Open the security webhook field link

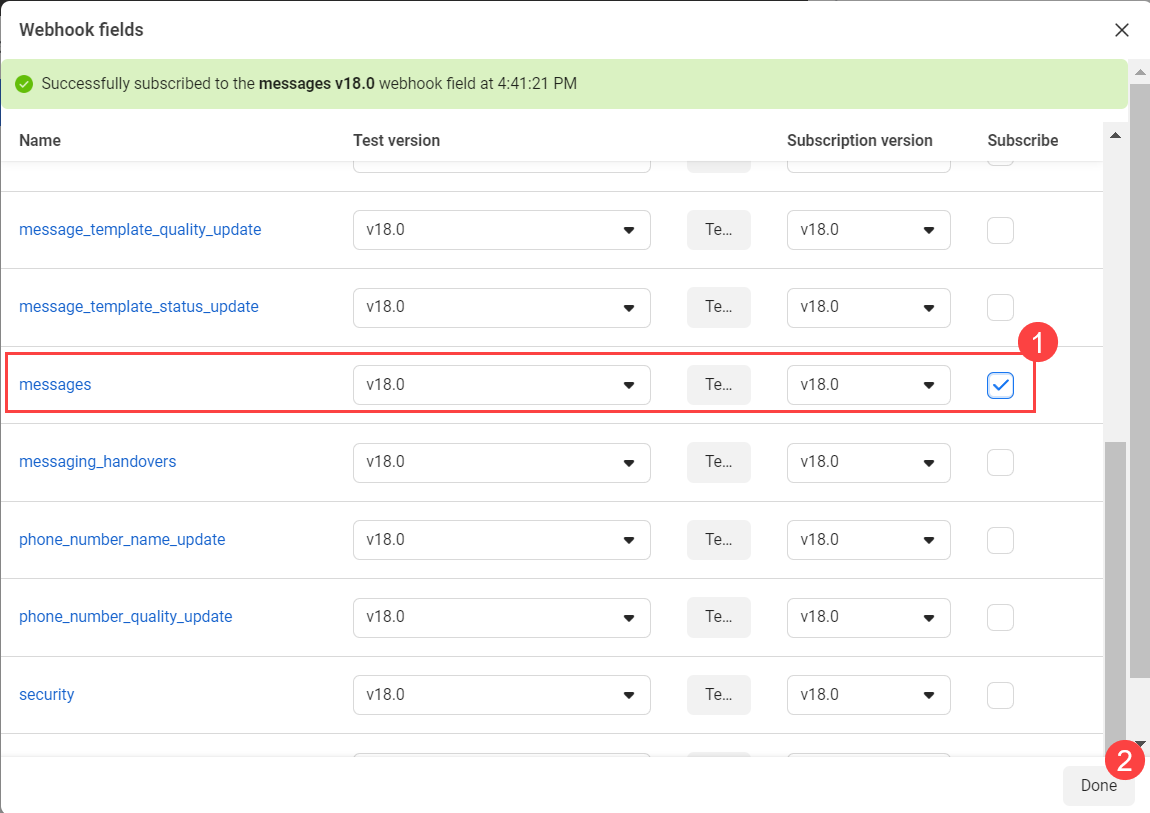(46, 694)
